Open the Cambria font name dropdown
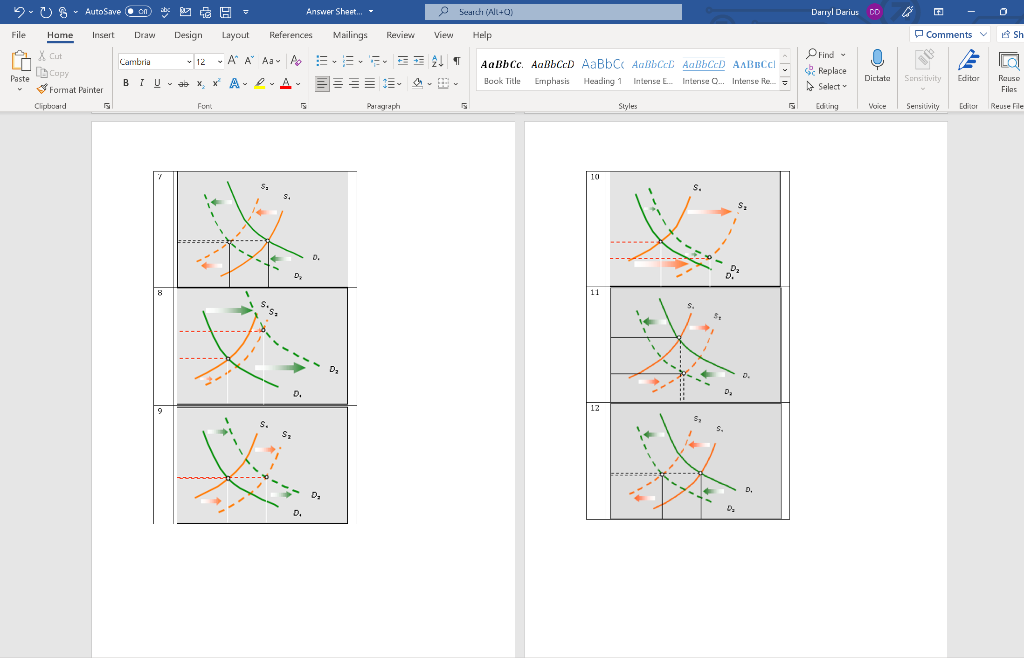 pyautogui.click(x=189, y=62)
